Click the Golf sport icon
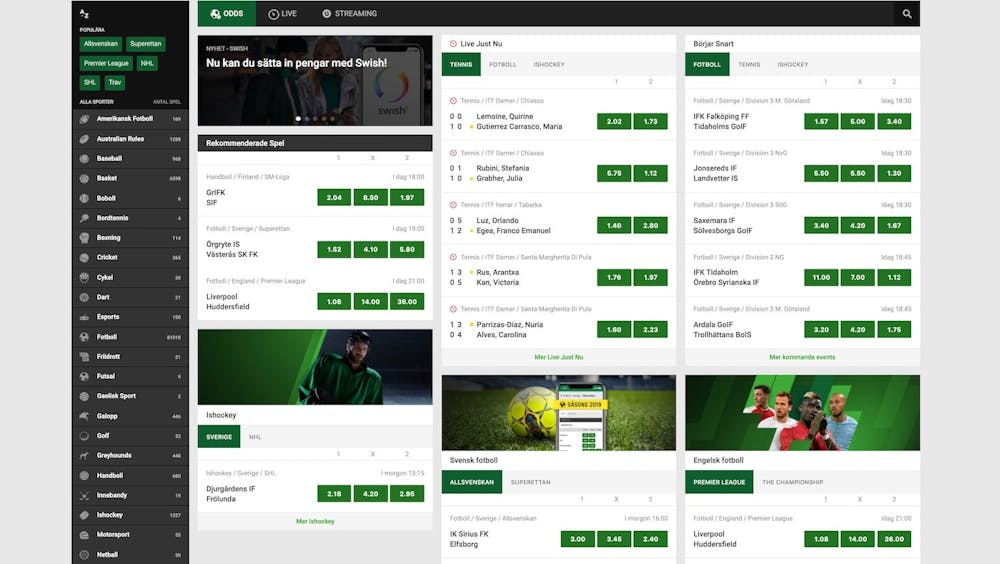The width and height of the screenshot is (1000, 564). (84, 435)
